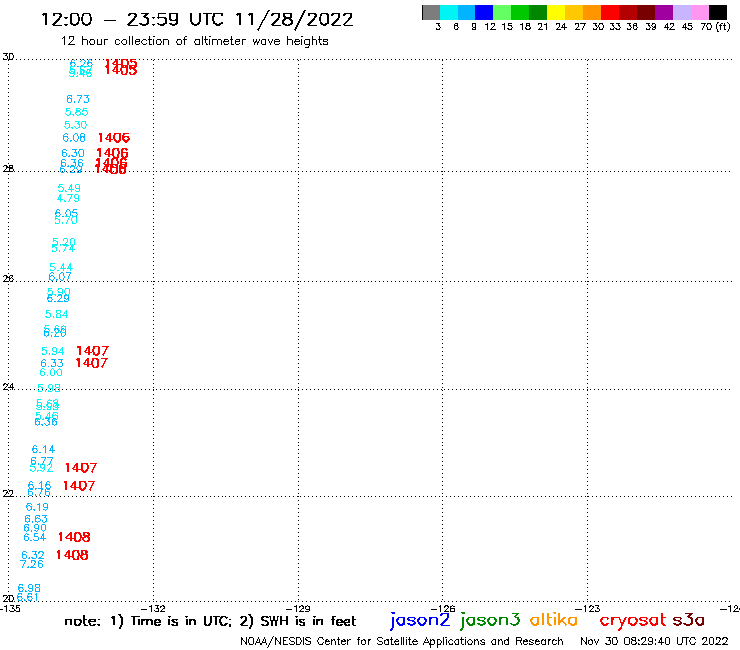Viewport: 740px width, 650px height.
Task: Click the 1407 time label beside 5.94
Action: 92,351
